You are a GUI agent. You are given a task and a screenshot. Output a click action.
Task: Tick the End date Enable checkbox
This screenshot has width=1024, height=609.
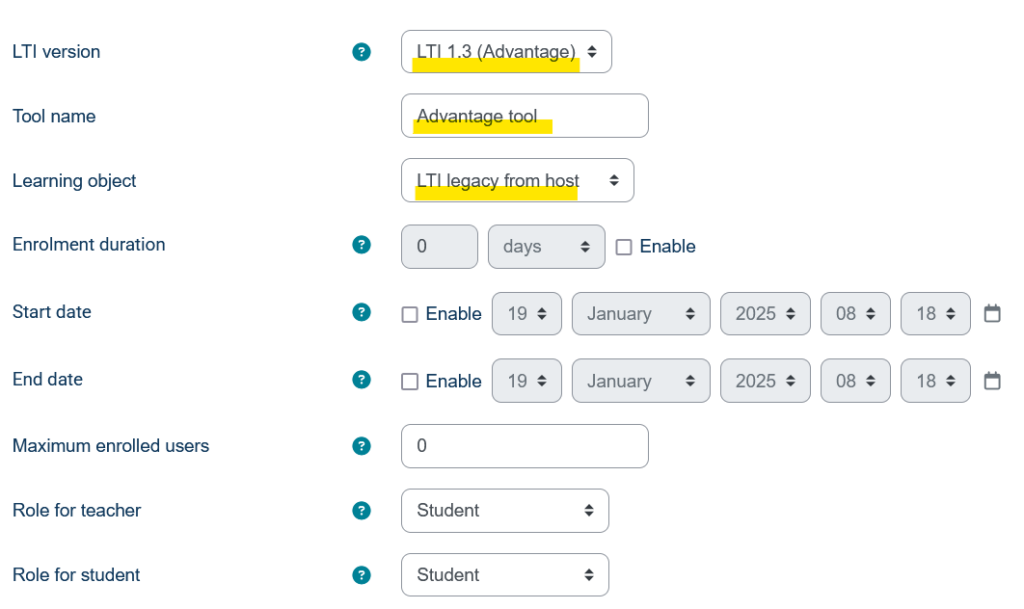click(x=410, y=381)
